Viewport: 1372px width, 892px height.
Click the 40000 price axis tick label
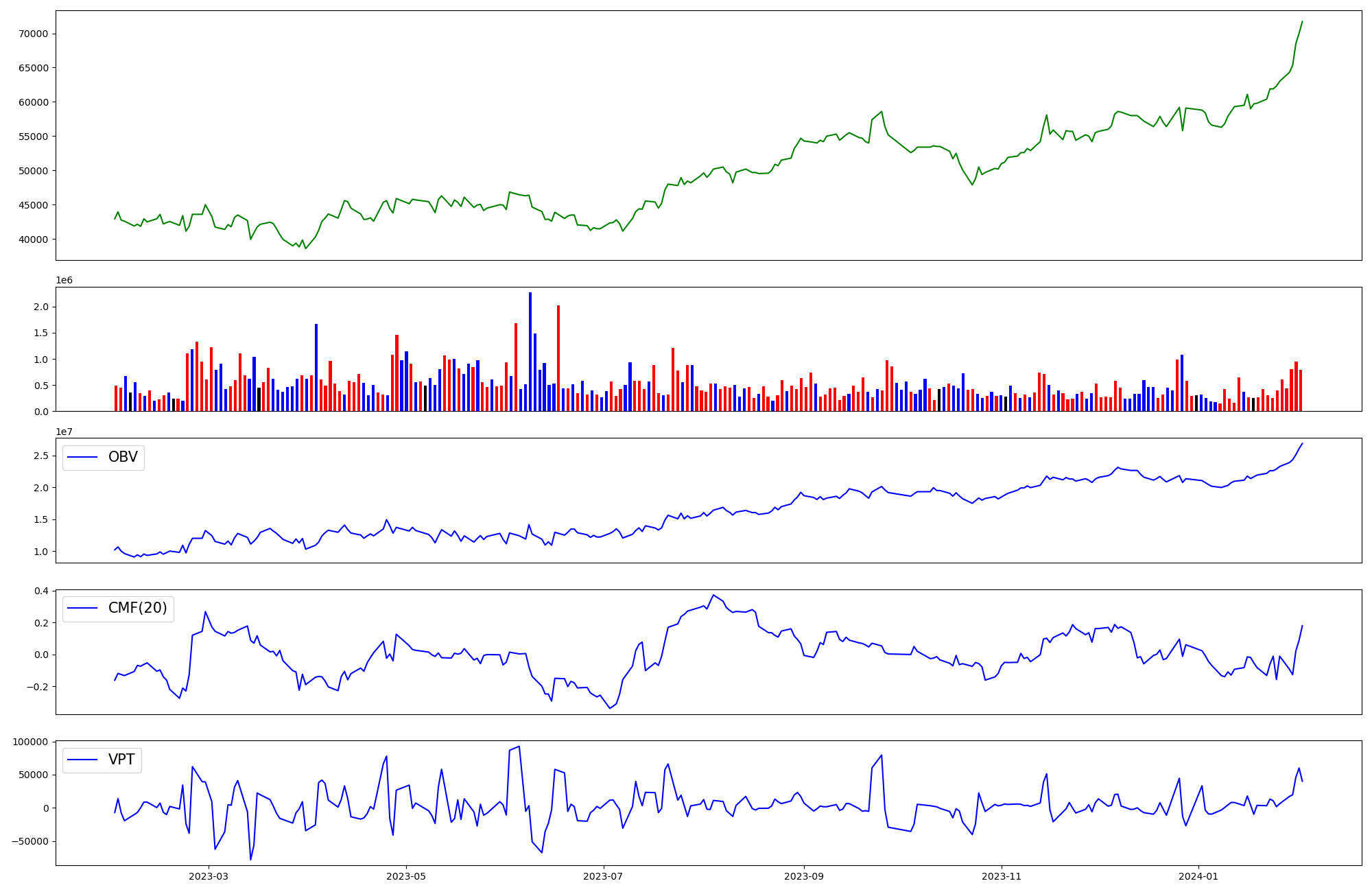click(32, 239)
